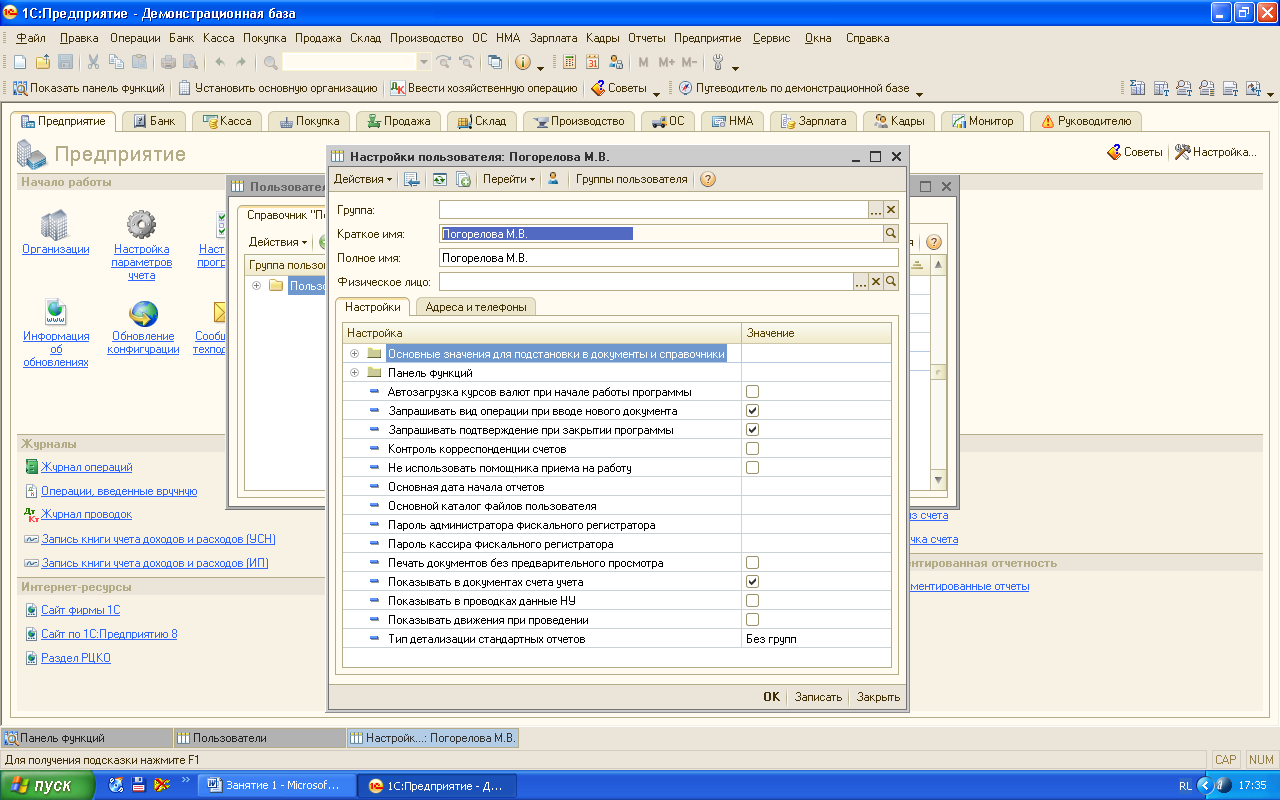The width and height of the screenshot is (1280, 800).
Task: Open Журнал операций link
Action: coord(87,467)
